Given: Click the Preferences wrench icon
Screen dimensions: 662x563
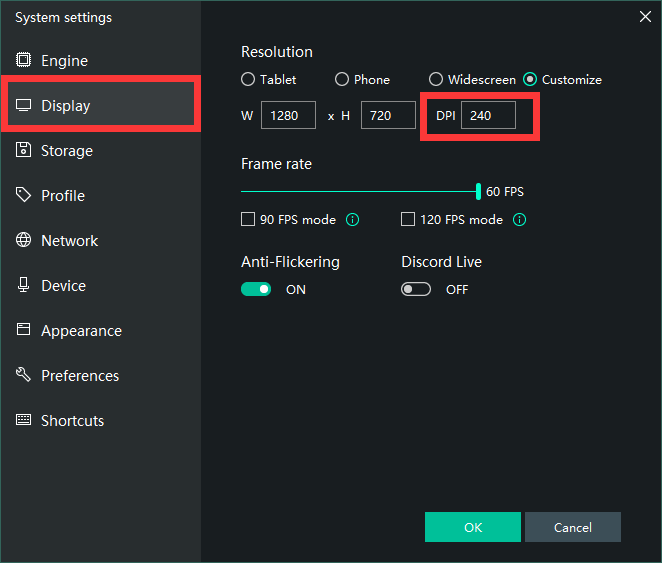Looking at the screenshot, I should 23,375.
